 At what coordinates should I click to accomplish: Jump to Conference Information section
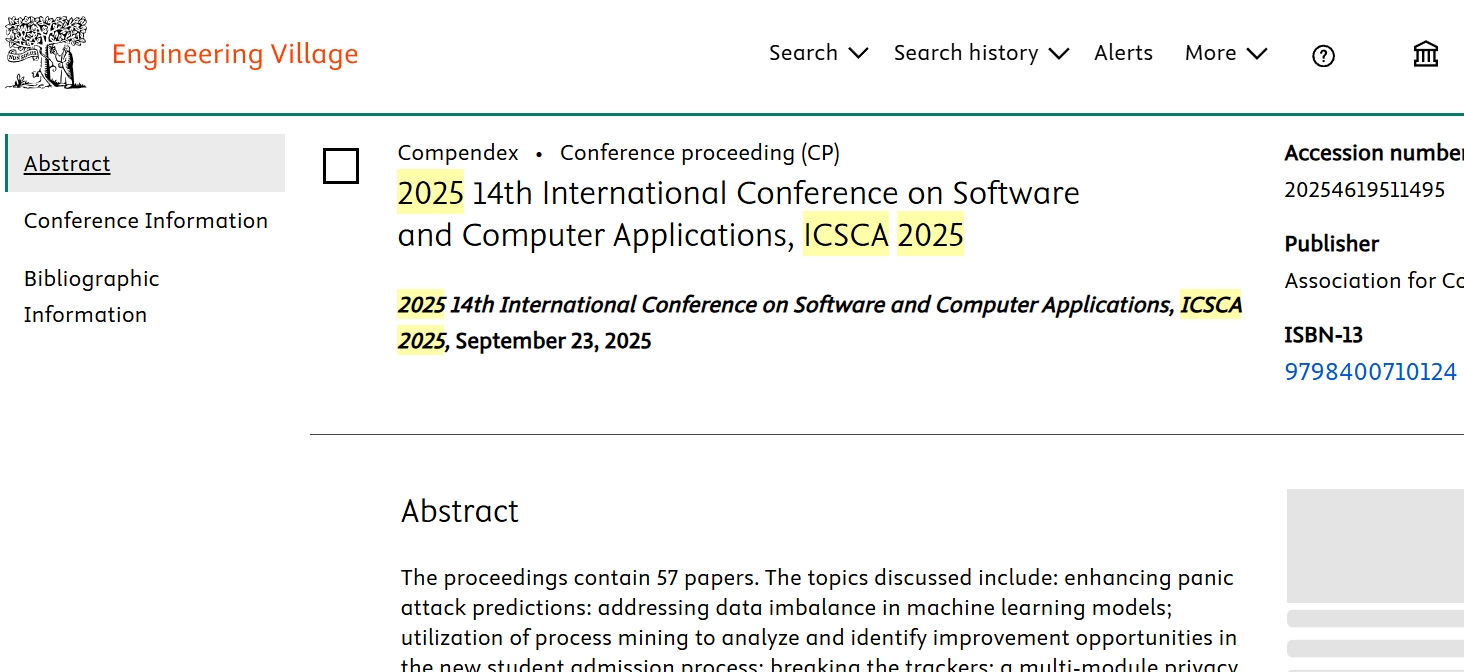146,220
